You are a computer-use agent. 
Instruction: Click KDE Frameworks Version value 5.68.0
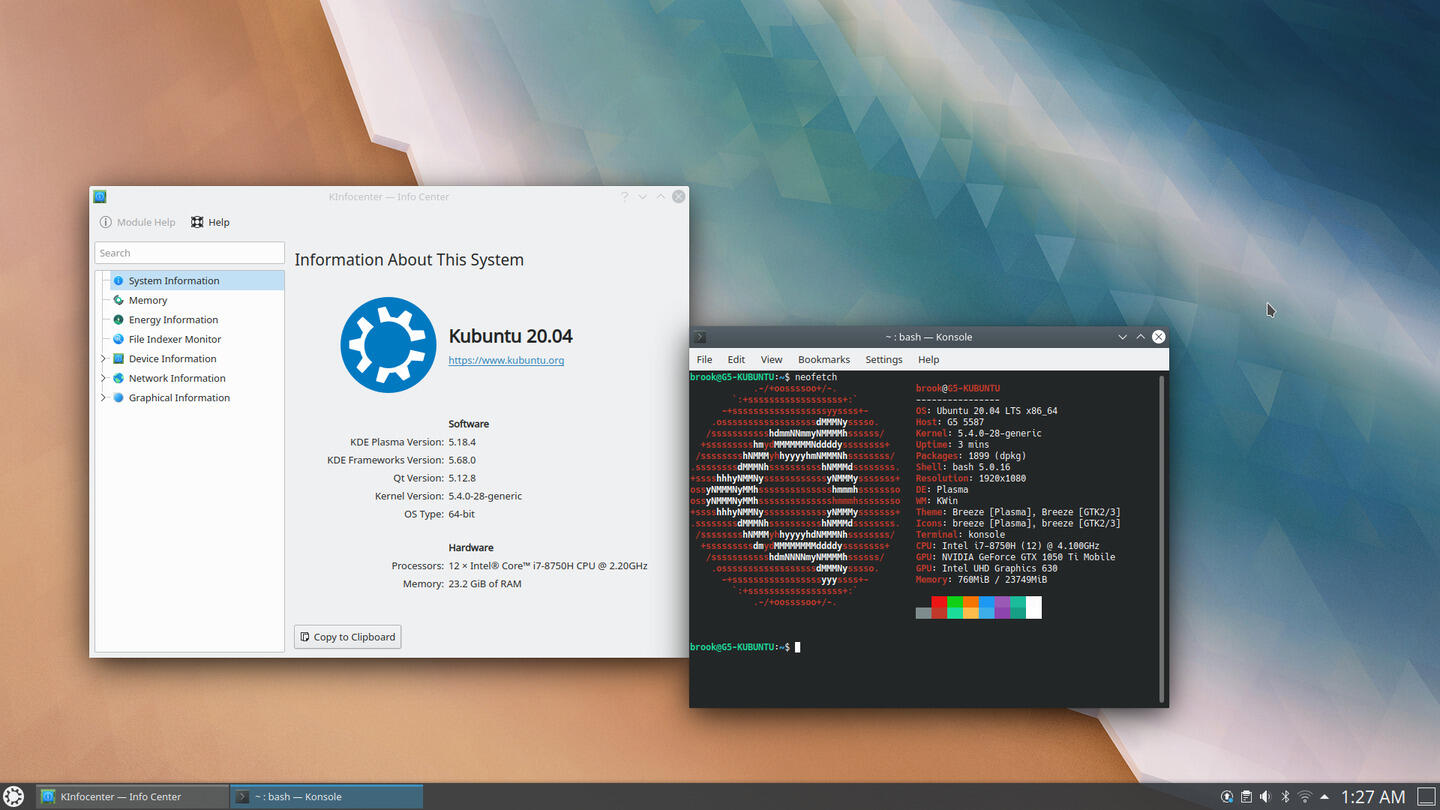pos(462,460)
